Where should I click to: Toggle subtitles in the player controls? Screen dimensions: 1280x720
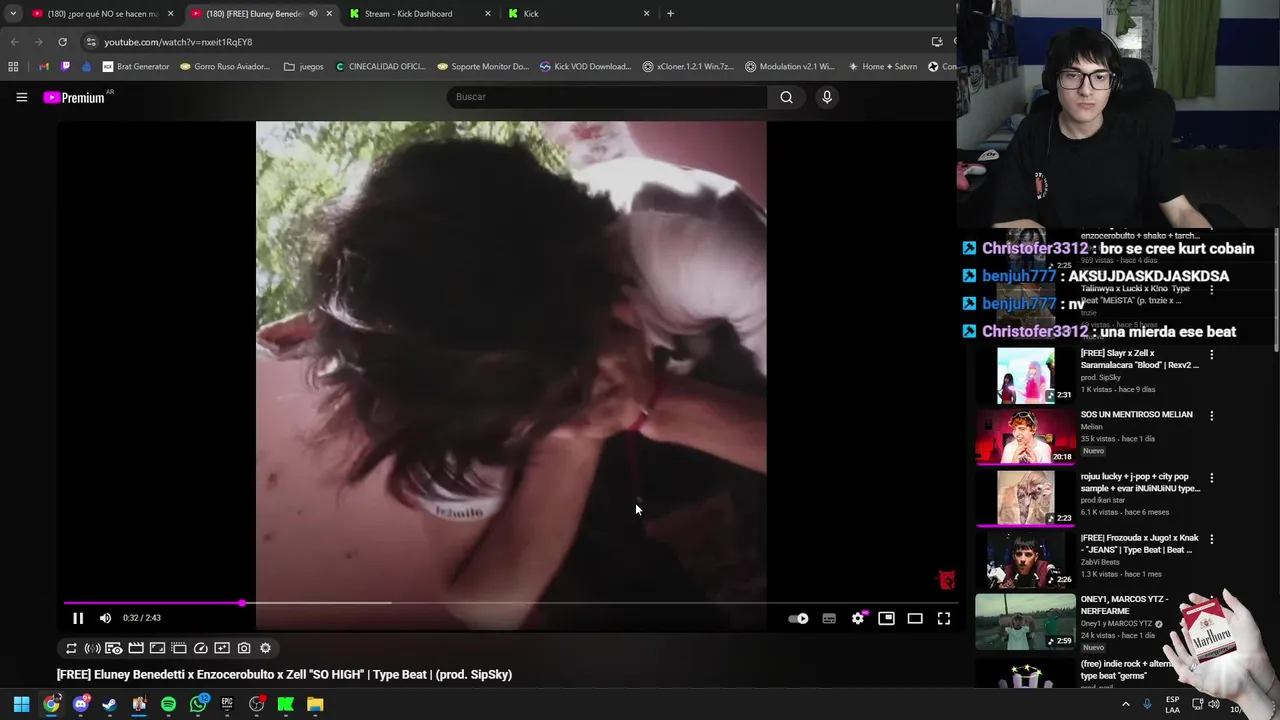point(829,618)
